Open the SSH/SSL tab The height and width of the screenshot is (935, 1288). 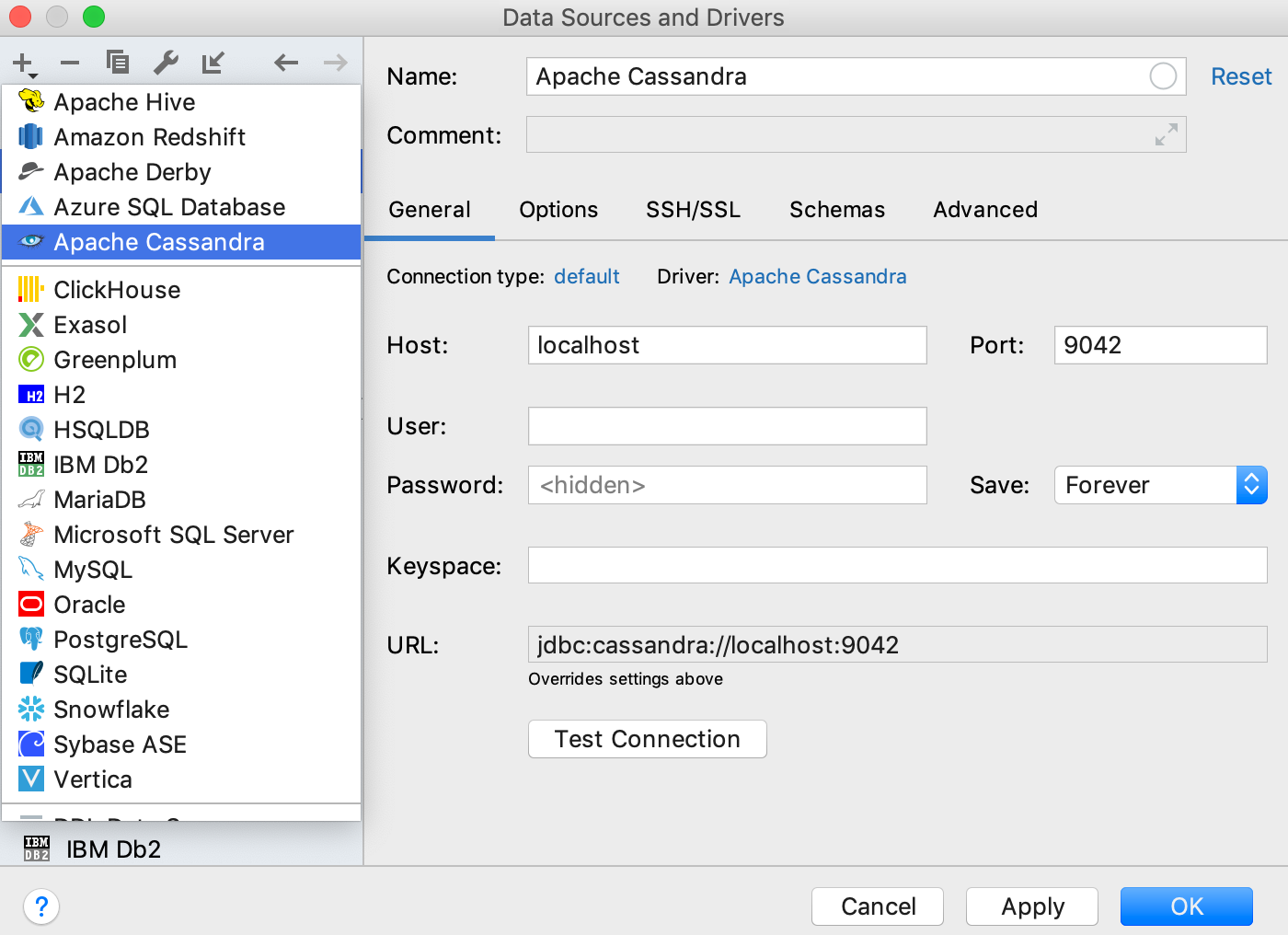point(693,210)
